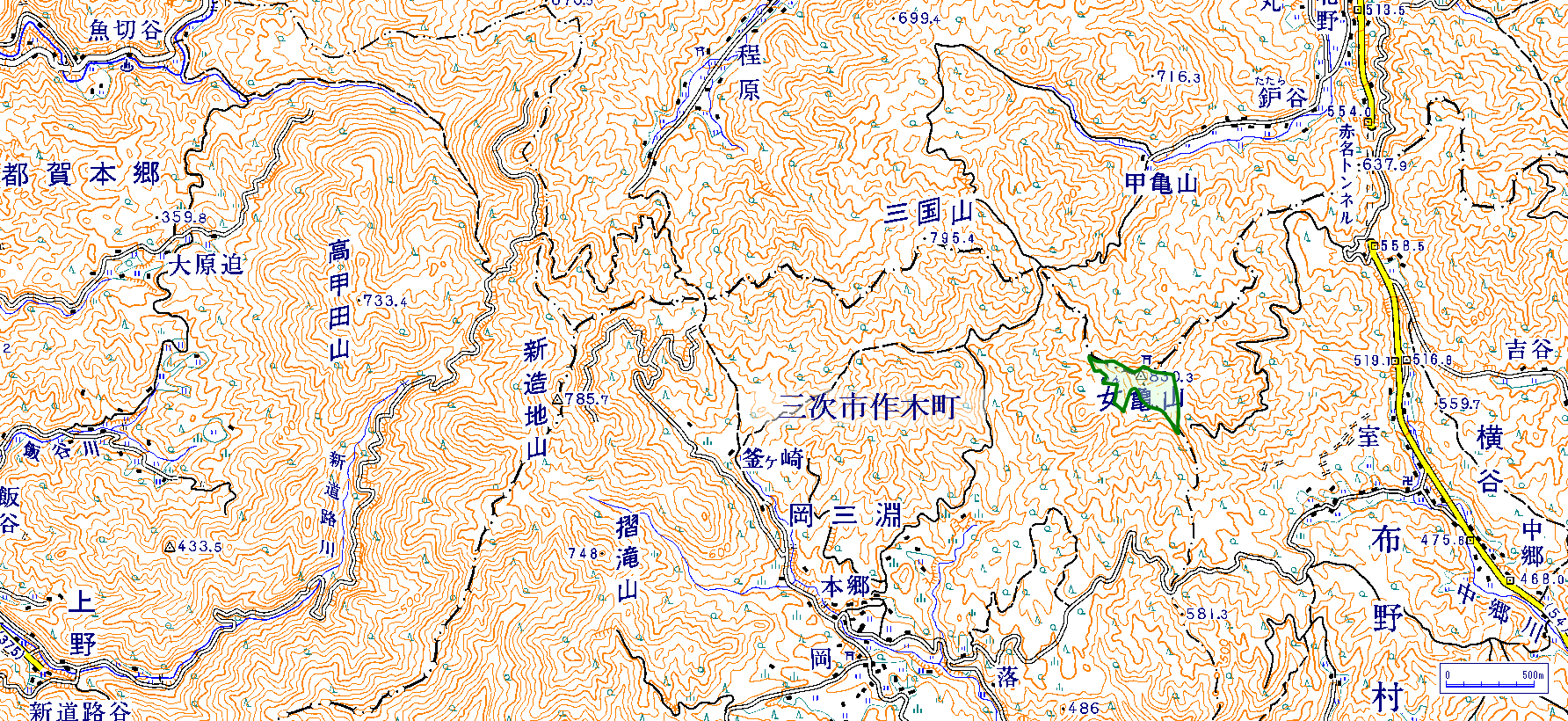Click the 433.5 elevation value
Image resolution: width=1568 pixels, height=721 pixels.
coord(200,547)
